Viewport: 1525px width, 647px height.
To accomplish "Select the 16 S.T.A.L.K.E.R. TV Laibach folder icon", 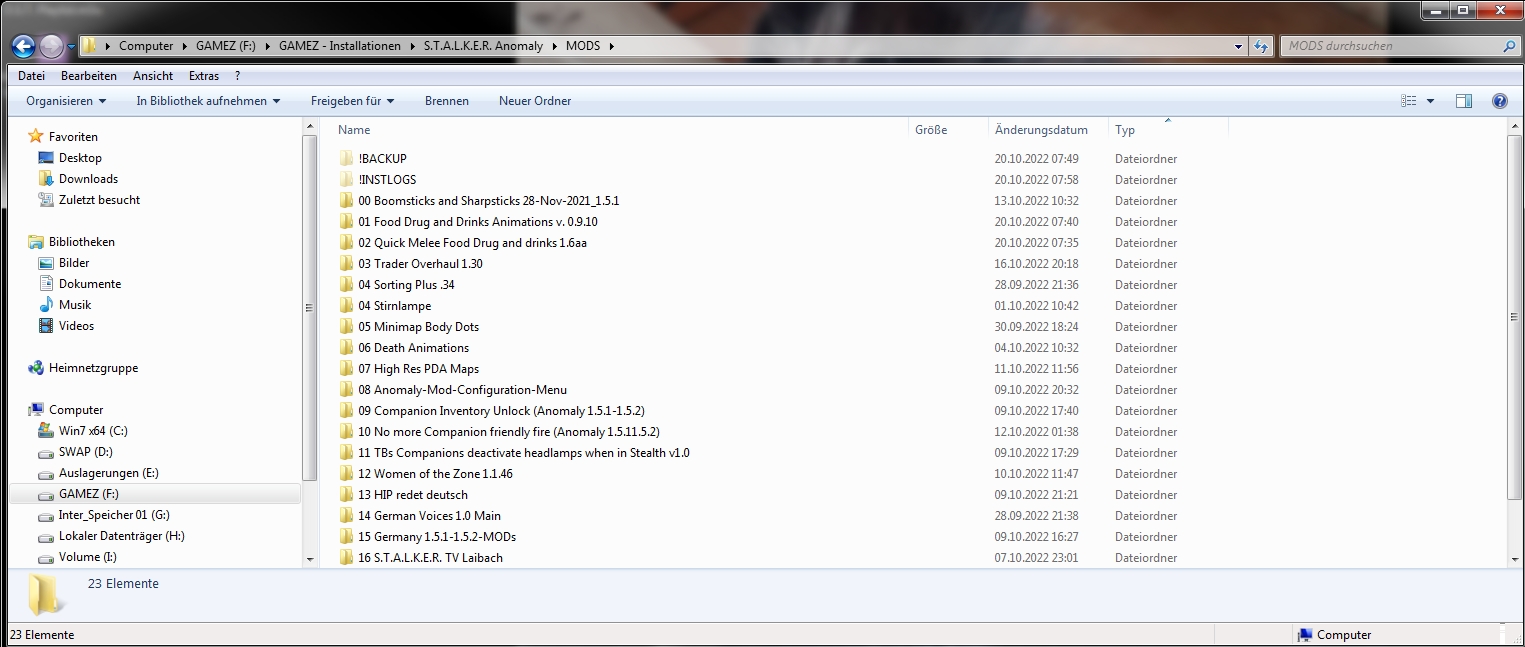I will point(347,557).
